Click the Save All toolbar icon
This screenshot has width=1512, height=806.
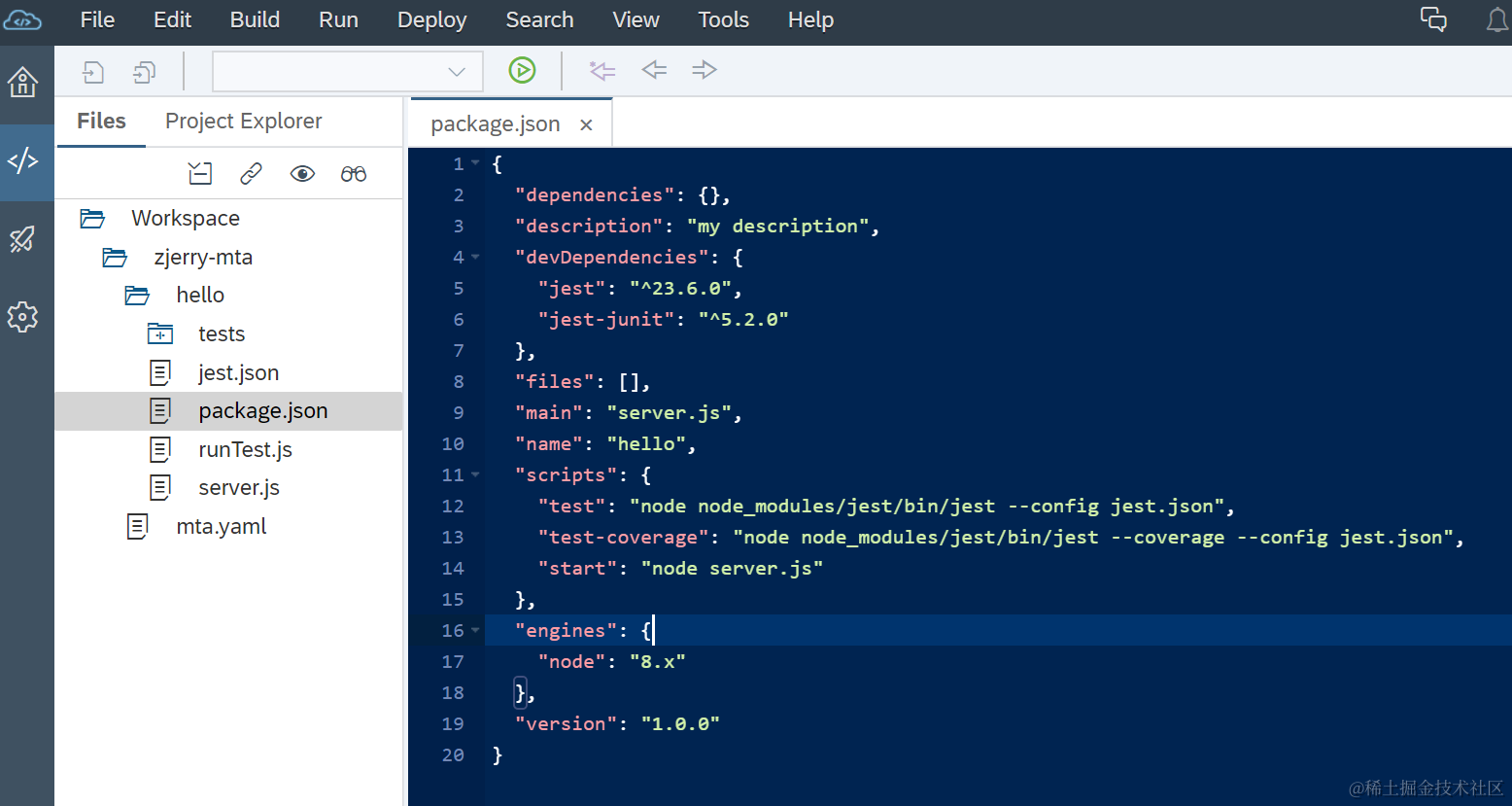pyautogui.click(x=144, y=71)
